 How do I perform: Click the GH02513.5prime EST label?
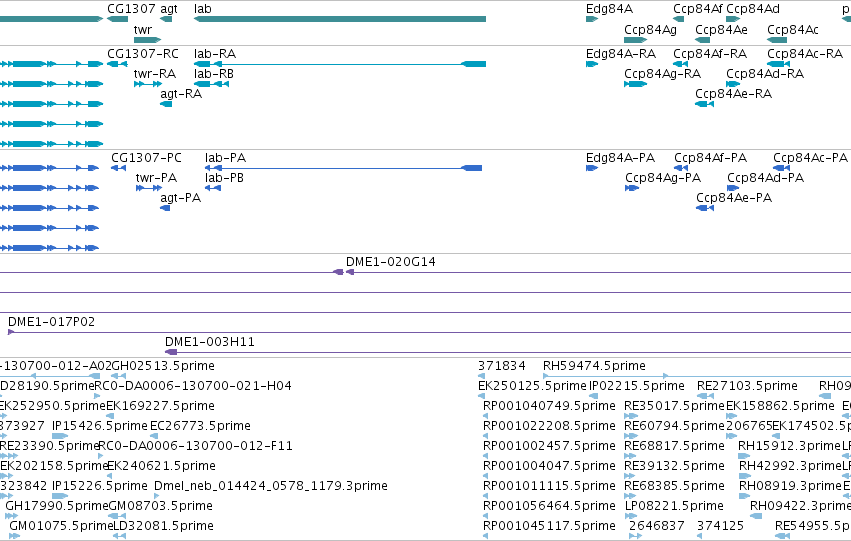coord(163,366)
